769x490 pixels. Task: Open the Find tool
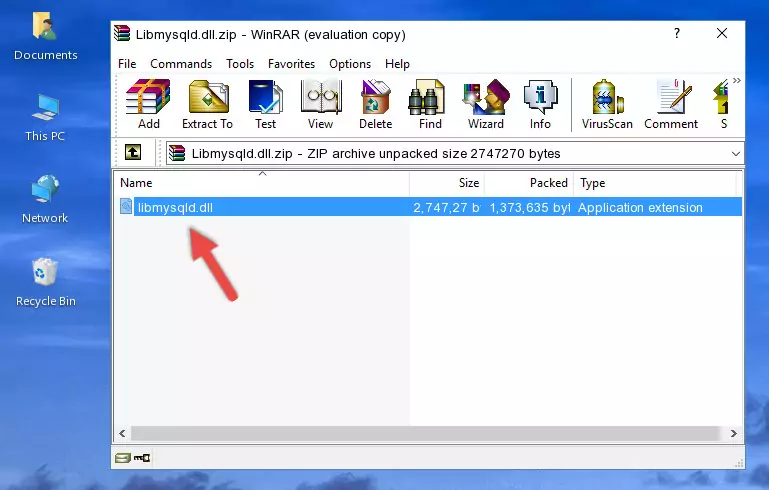(430, 104)
